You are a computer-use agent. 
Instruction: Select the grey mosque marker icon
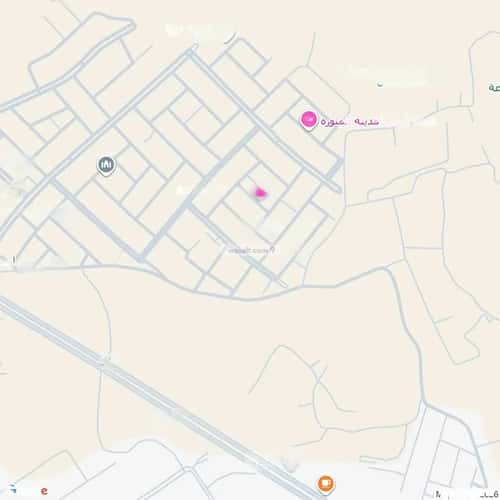click(x=106, y=165)
